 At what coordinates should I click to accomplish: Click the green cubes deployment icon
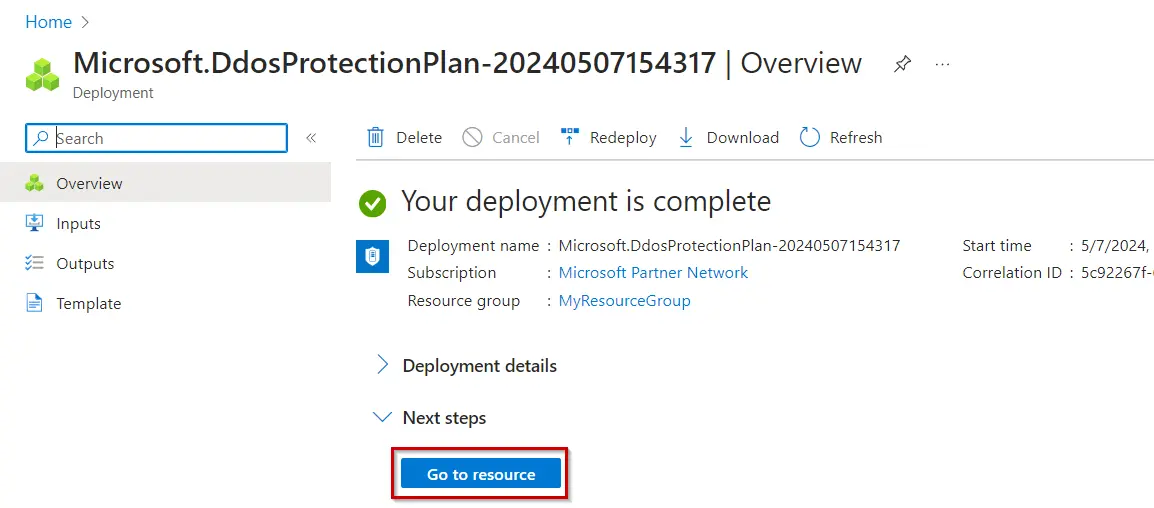(43, 75)
